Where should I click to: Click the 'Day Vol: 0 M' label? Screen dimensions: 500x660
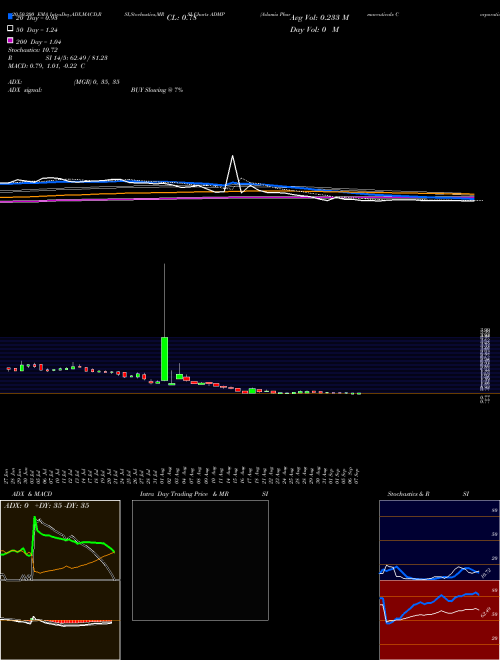click(314, 30)
